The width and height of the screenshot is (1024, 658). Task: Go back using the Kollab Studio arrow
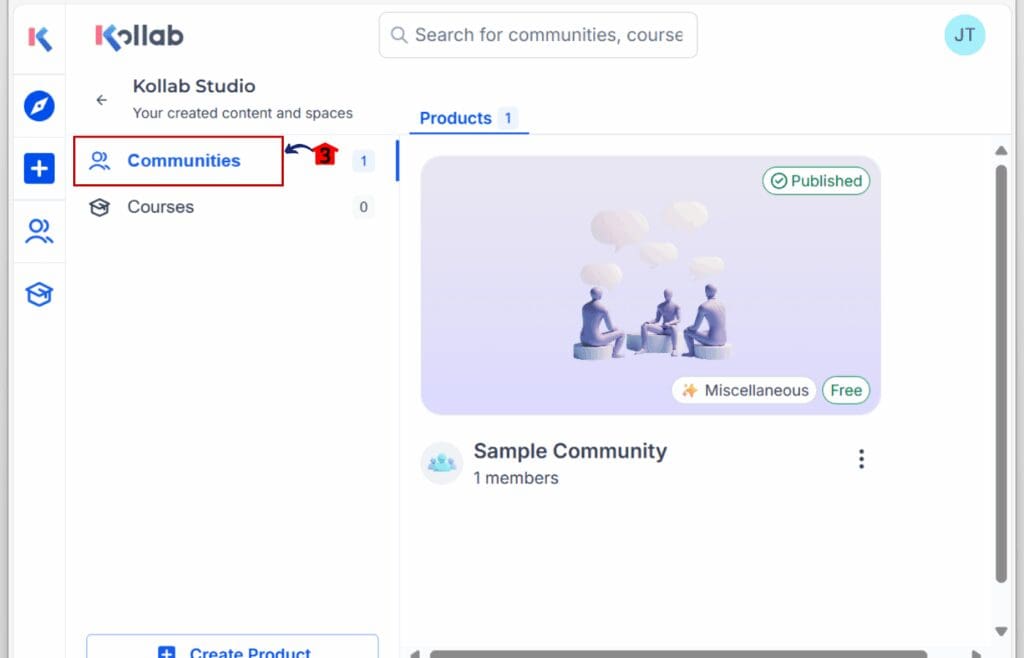tap(101, 100)
